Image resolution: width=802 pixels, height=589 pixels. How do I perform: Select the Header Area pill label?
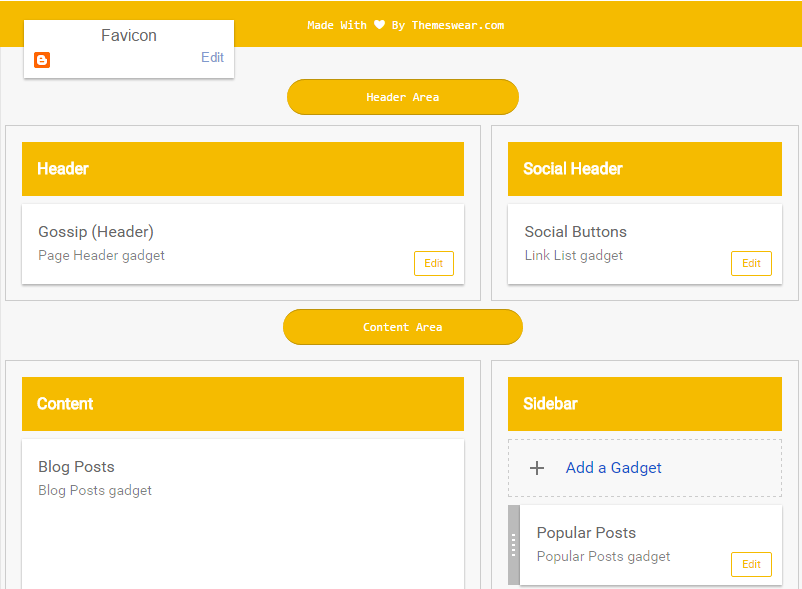pos(402,97)
